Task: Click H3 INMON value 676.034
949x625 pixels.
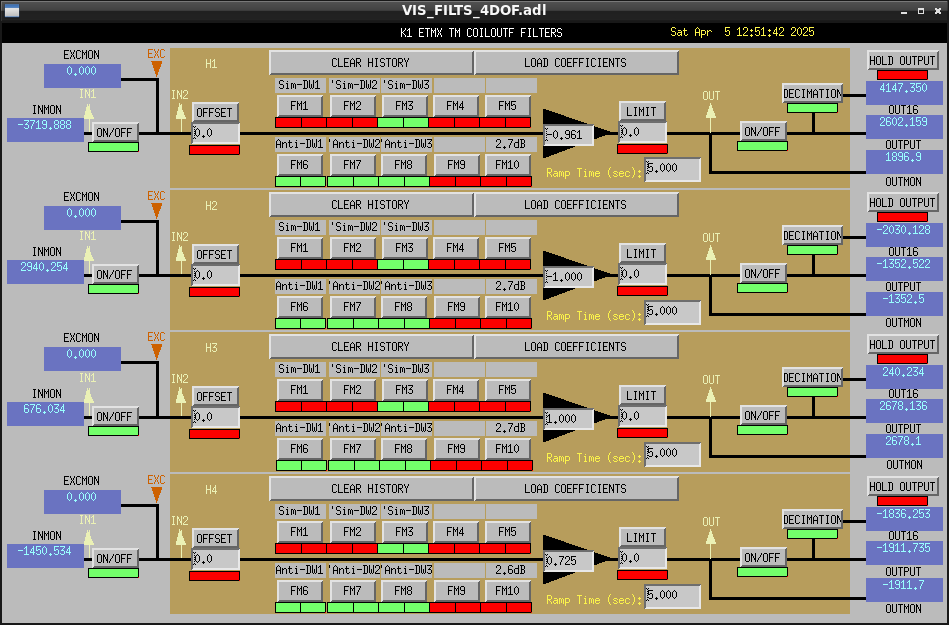Action: pos(45,413)
